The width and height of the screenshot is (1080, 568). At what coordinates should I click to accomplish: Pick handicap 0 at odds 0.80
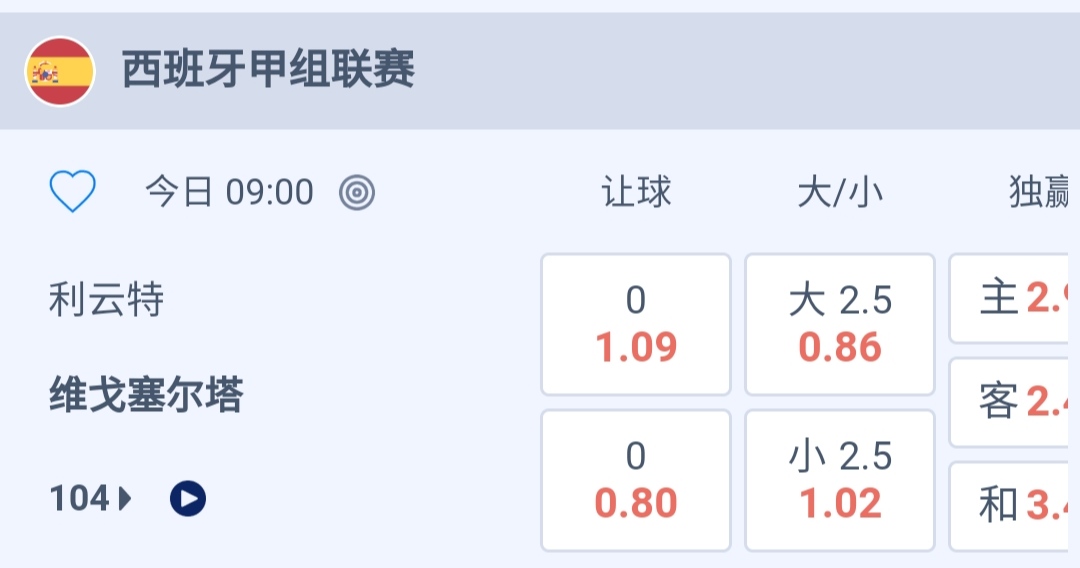636,480
